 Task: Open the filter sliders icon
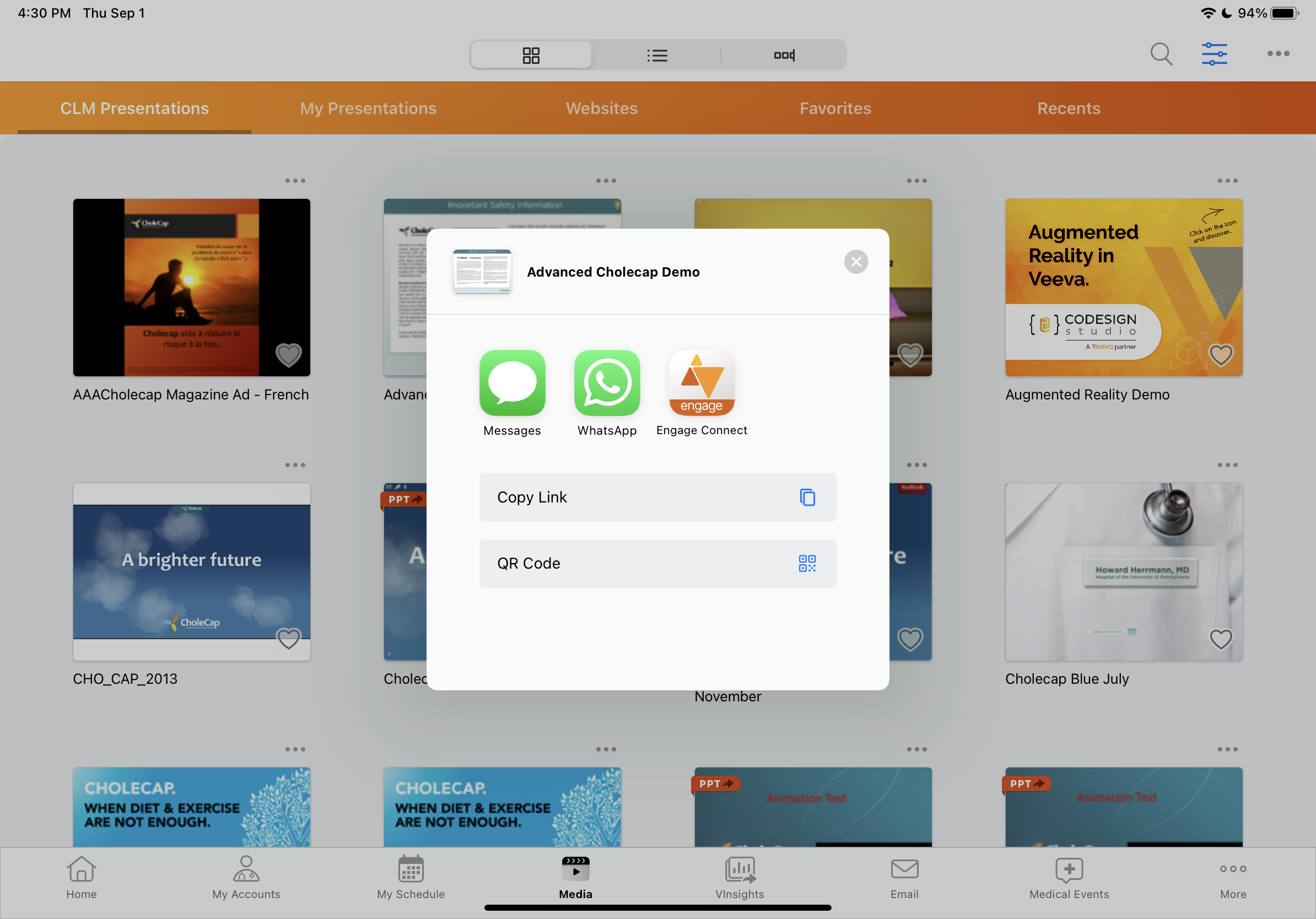tap(1214, 55)
